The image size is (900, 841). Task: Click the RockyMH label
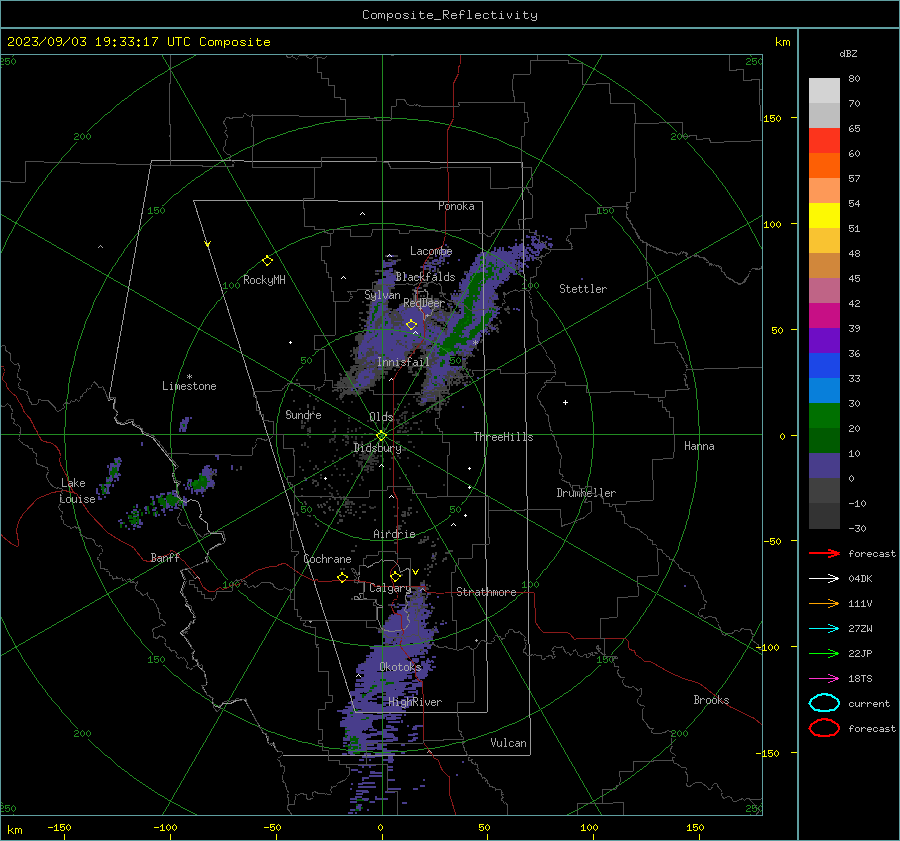[x=264, y=280]
